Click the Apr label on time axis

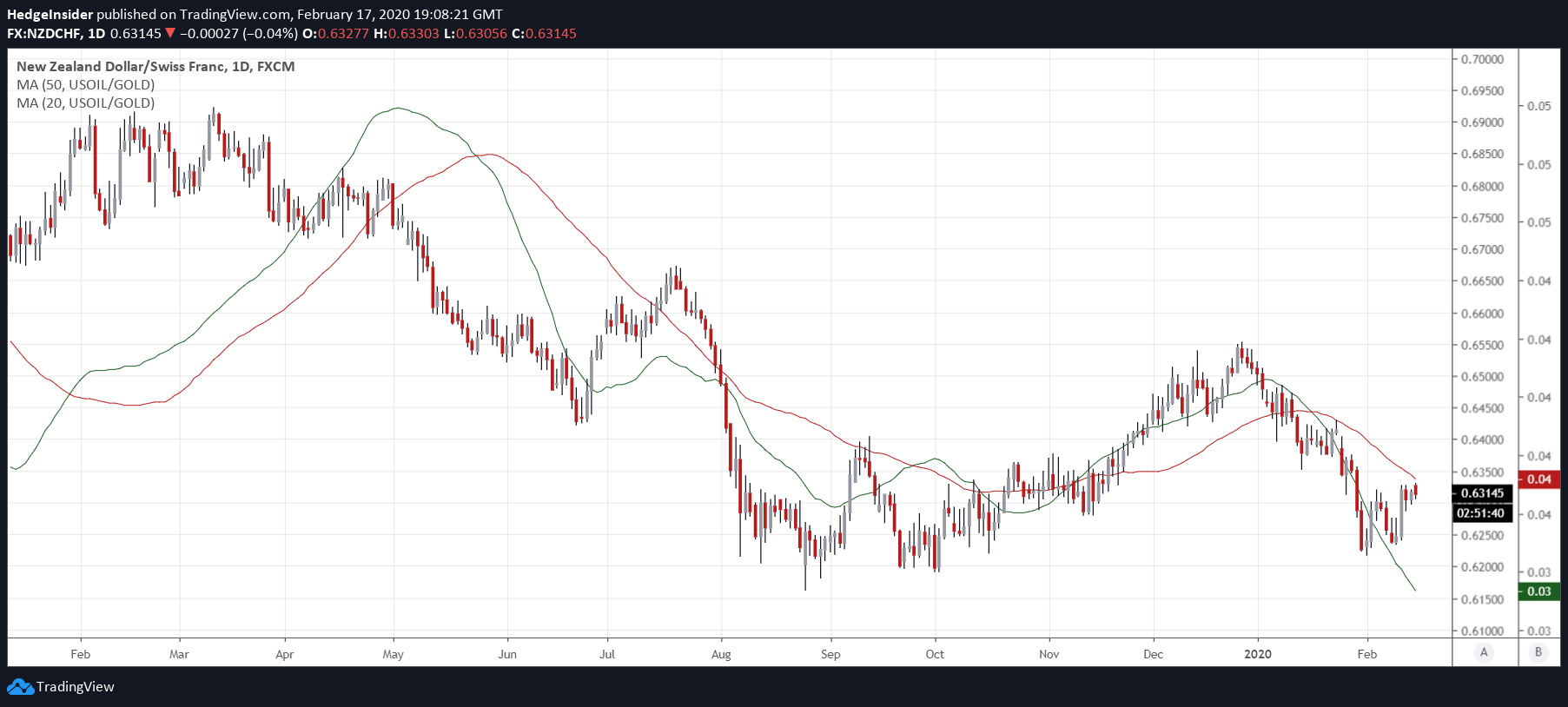(284, 654)
